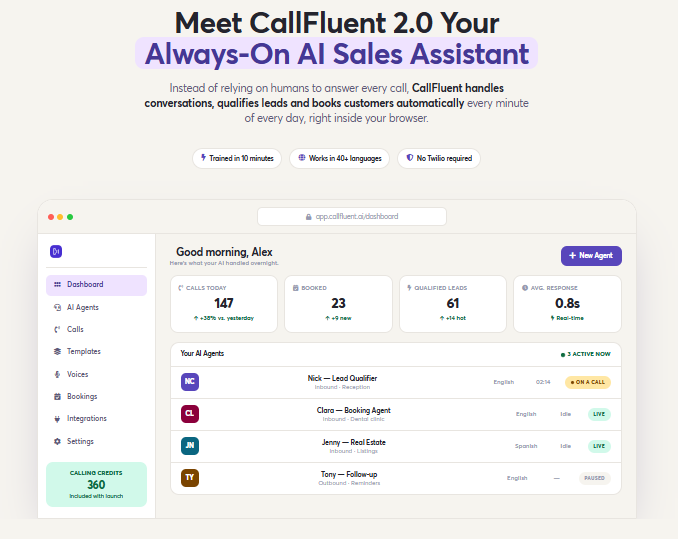Click the globe icon in languages pill
This screenshot has height=539, width=678.
point(302,158)
